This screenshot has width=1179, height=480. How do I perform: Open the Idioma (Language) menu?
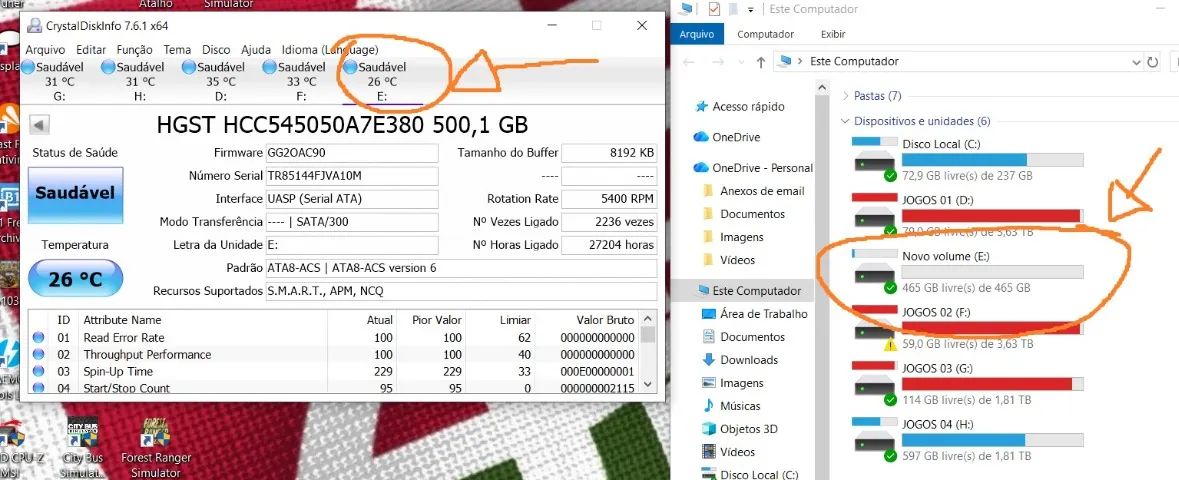pos(329,50)
